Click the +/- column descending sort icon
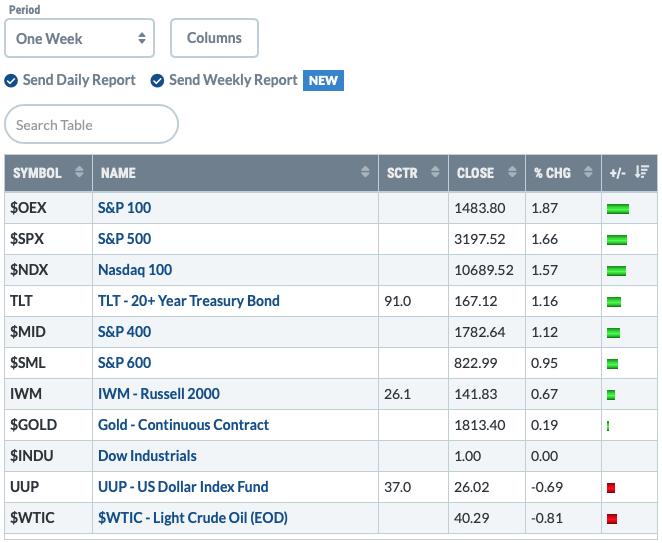The height and width of the screenshot is (543, 662). click(642, 172)
